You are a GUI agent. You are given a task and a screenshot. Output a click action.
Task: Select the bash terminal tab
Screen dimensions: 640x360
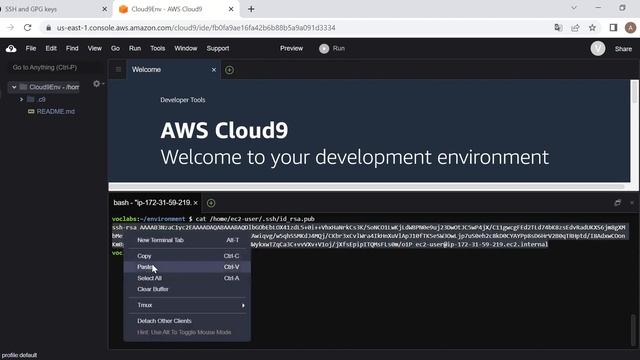click(x=152, y=202)
